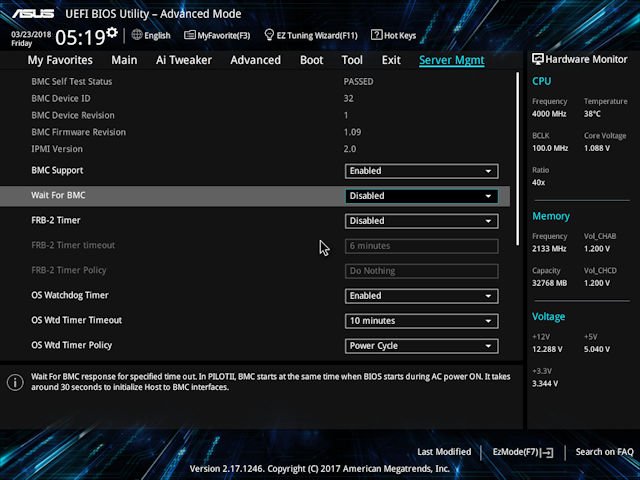Click the 12.288 V reading
Screen dimensions: 640x480
tap(547, 349)
